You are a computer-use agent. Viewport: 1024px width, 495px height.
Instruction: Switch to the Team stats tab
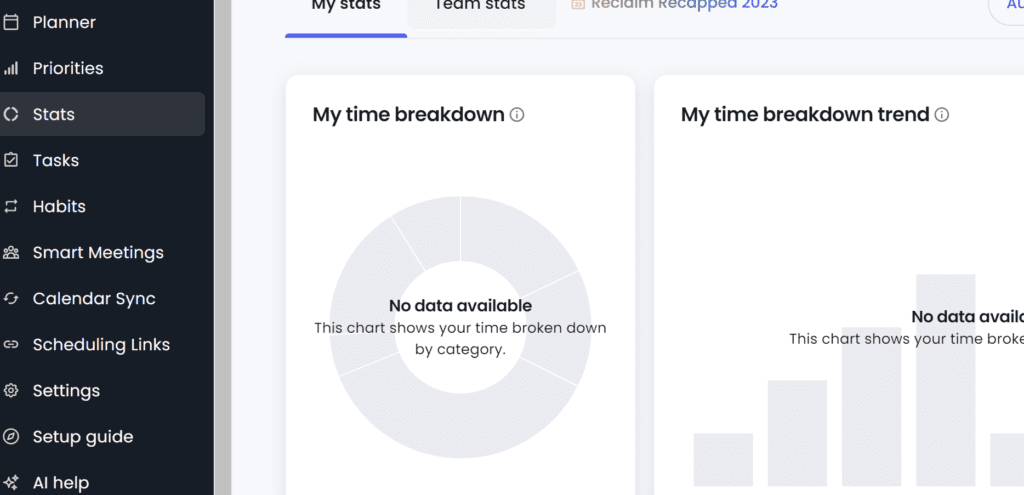(x=481, y=8)
